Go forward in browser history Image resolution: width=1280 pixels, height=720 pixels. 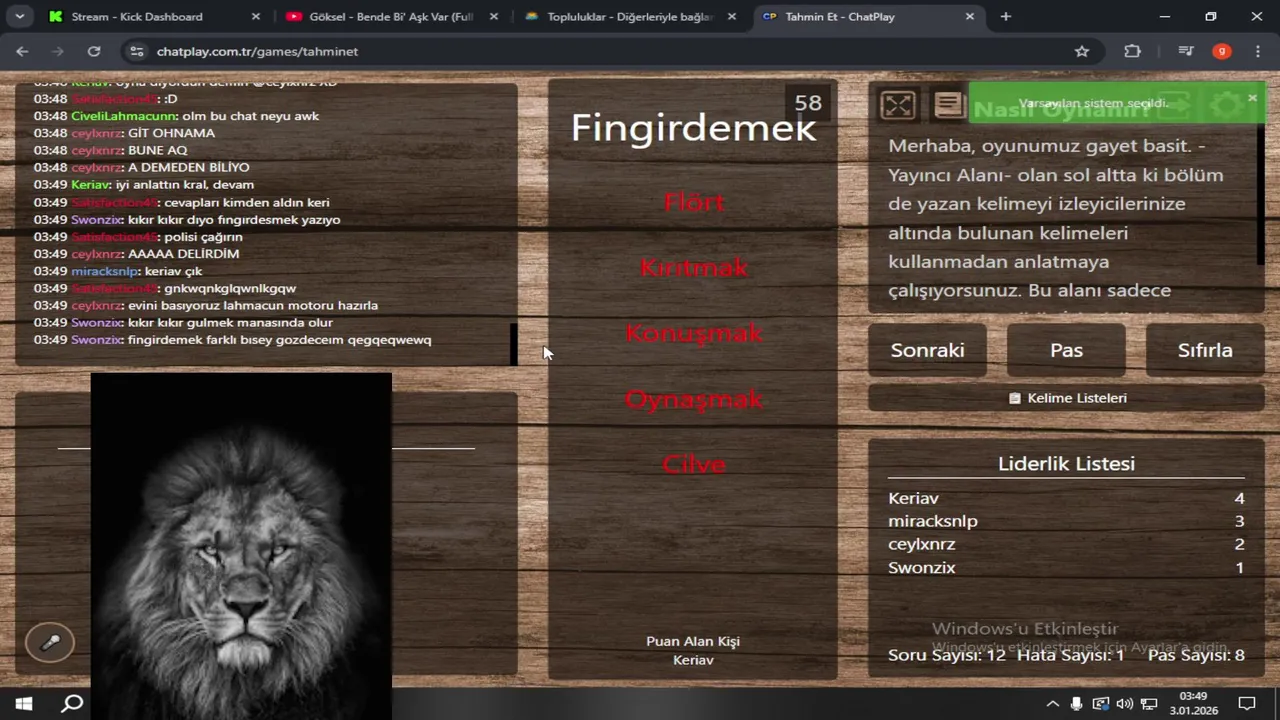pyautogui.click(x=58, y=51)
